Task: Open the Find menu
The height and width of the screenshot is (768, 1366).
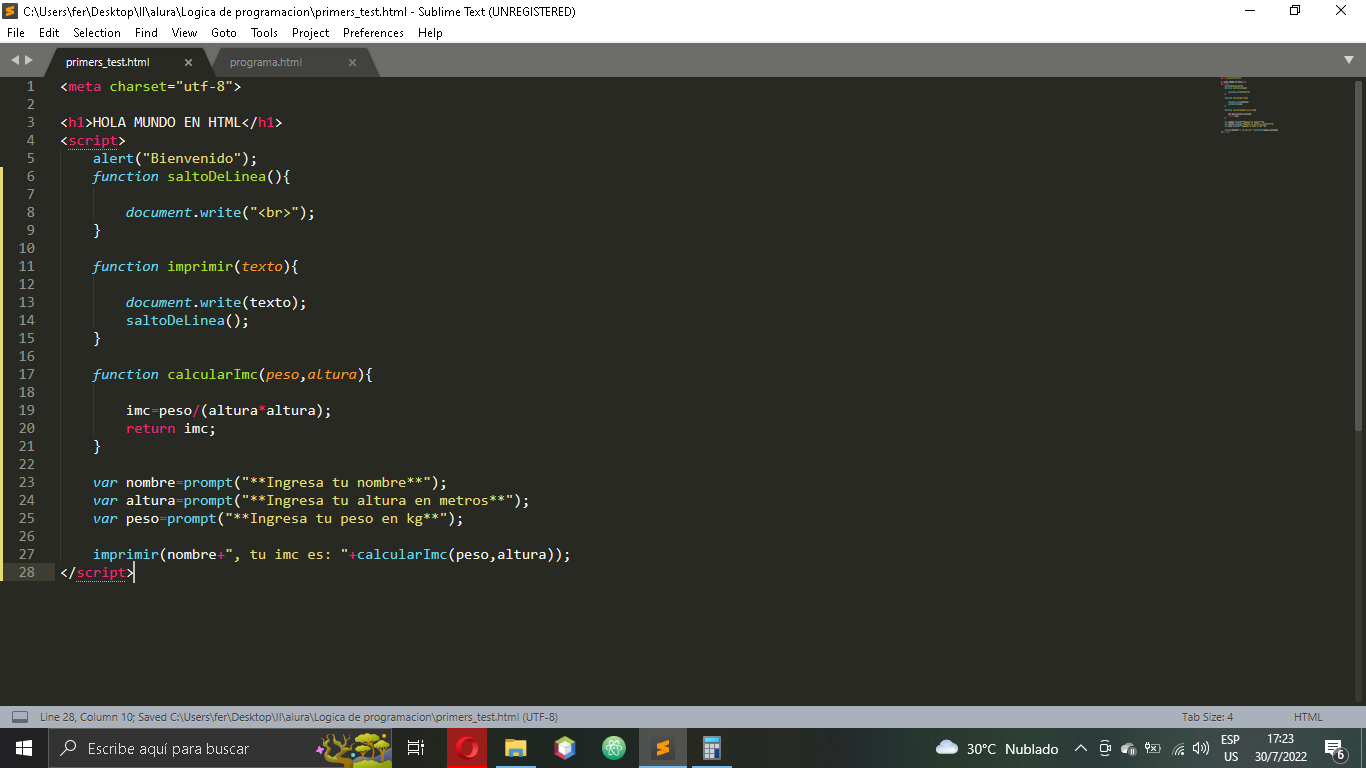Action: pyautogui.click(x=146, y=33)
